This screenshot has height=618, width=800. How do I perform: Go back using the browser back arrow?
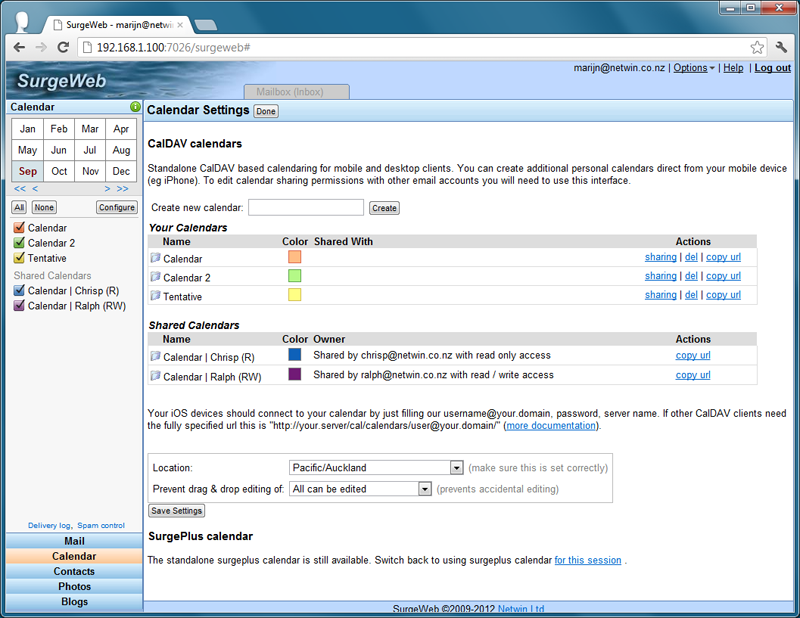[x=19, y=47]
